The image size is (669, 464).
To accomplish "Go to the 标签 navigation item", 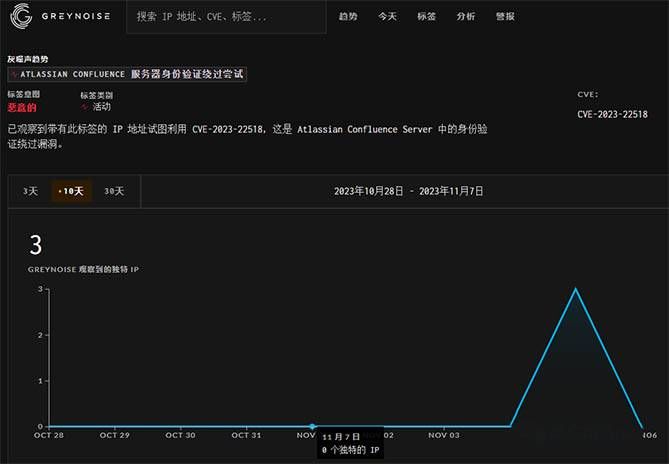I will pos(426,16).
